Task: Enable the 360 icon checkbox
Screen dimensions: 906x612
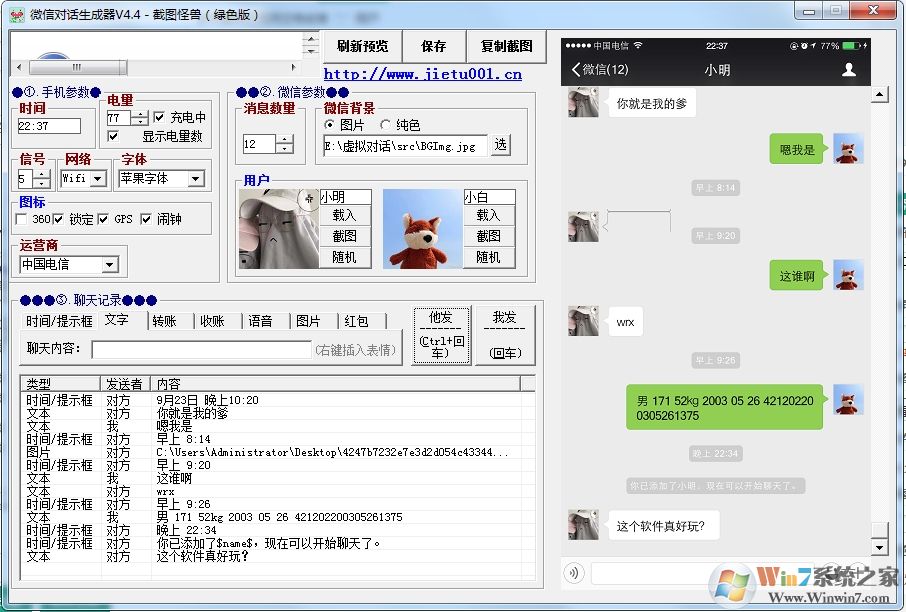Action: tap(22, 219)
